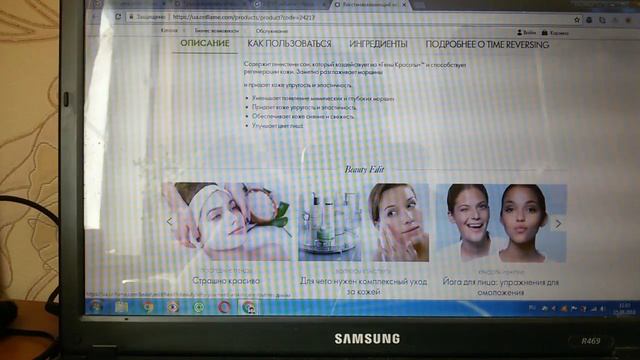The image size is (640, 360).
Task: Open the two women face yoga thumbnail
Action: click(501, 223)
